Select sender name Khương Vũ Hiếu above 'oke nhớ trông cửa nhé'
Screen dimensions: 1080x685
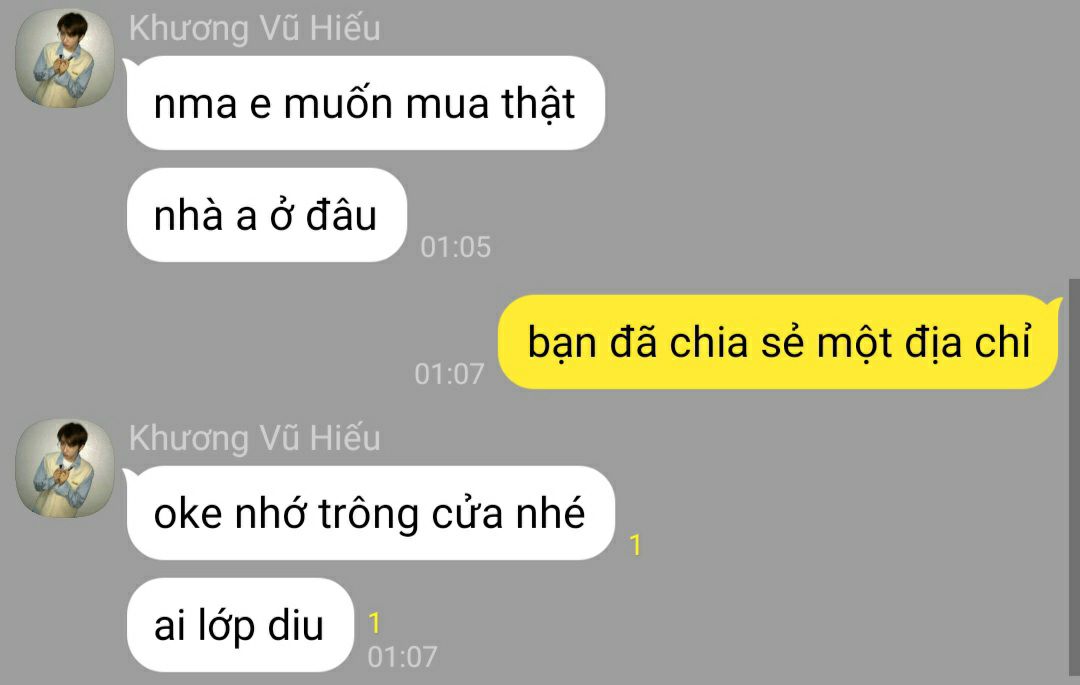click(254, 439)
